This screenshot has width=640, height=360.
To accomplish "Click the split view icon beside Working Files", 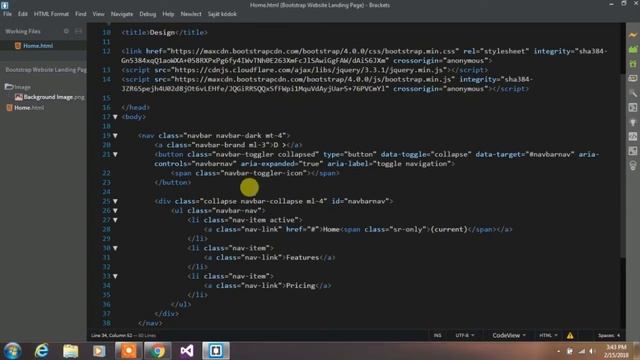I will click(x=78, y=31).
